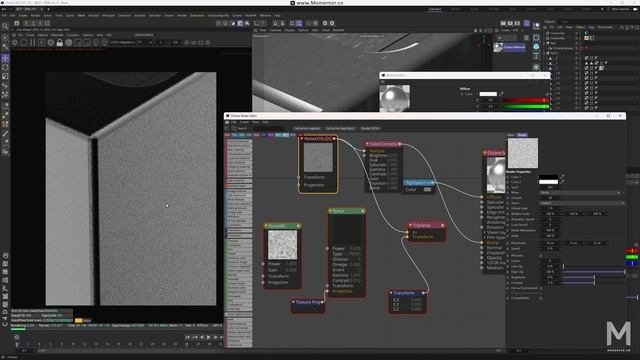640x360 pixels.
Task: Collapse the Texture Proj node triangle
Action: 293,302
